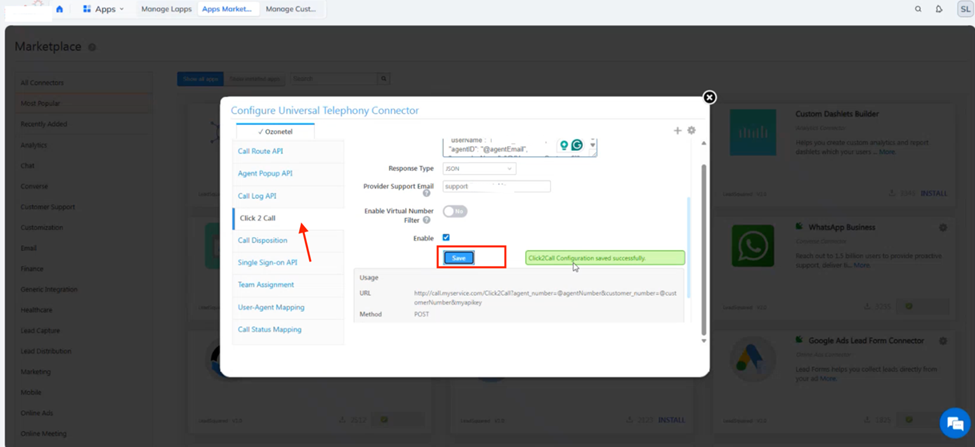Show help for Enable Virtual Number Filter
975x447 pixels.
[x=427, y=220]
